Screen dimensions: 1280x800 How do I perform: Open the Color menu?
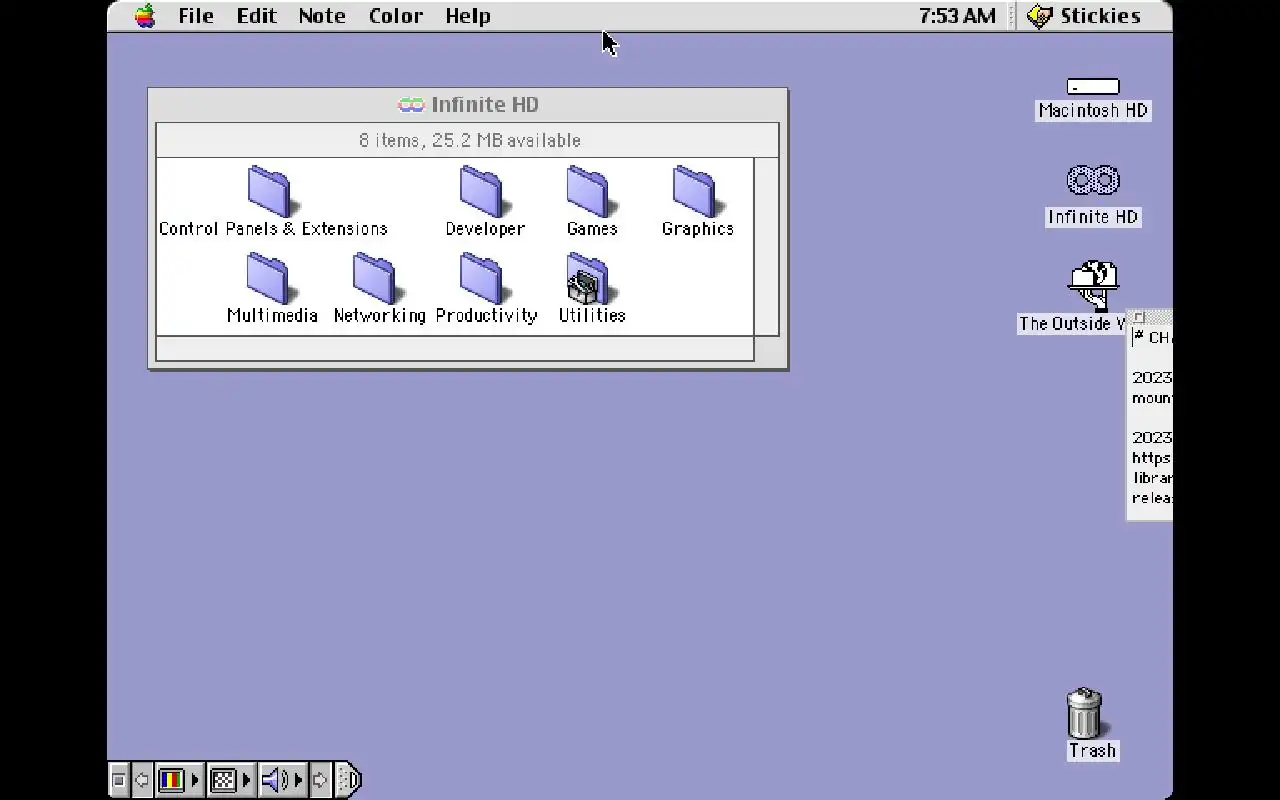(395, 16)
